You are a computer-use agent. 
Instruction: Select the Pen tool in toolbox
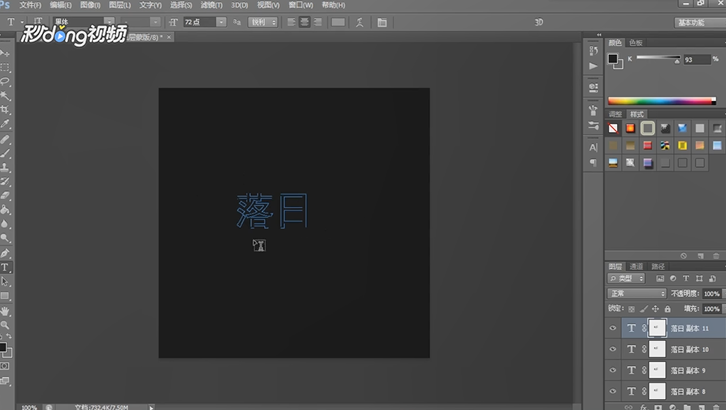(5, 253)
